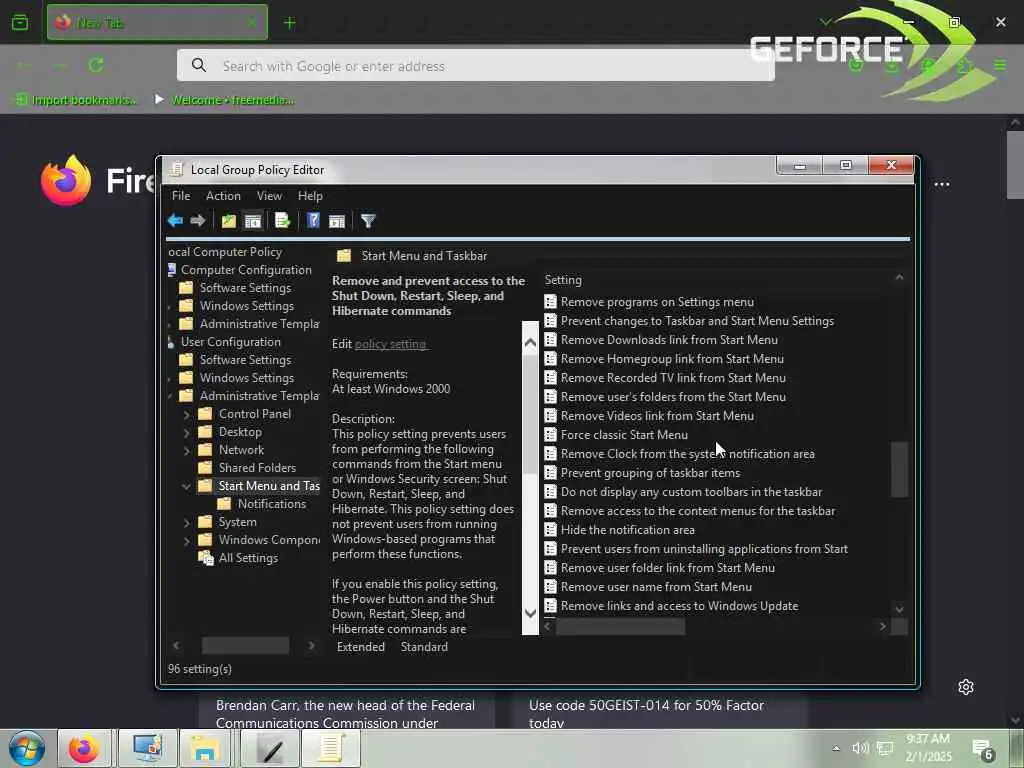The image size is (1024, 768).
Task: Select Computer Configuration in the tree
Action: (246, 270)
